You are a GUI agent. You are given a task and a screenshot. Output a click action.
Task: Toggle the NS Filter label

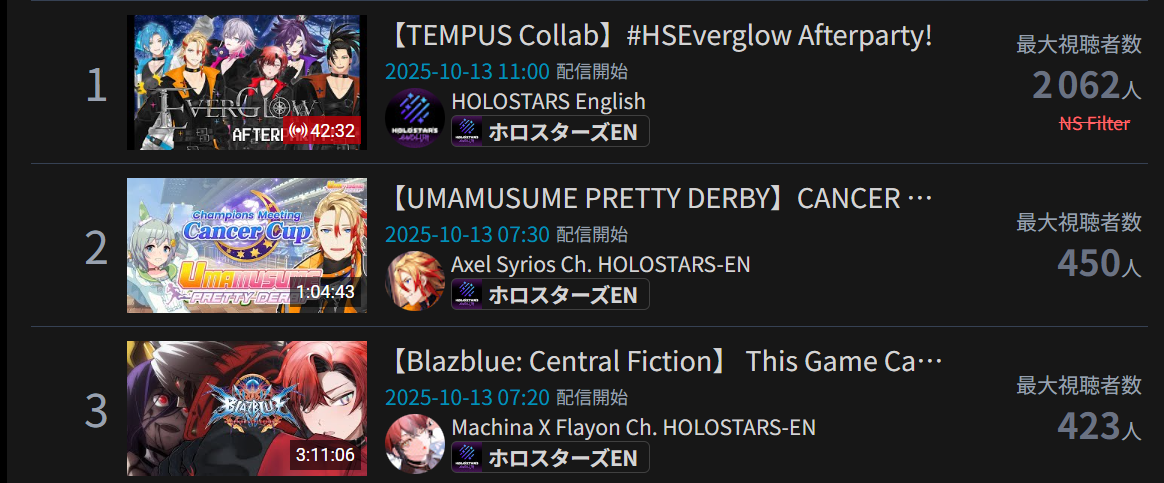pyautogui.click(x=1094, y=124)
